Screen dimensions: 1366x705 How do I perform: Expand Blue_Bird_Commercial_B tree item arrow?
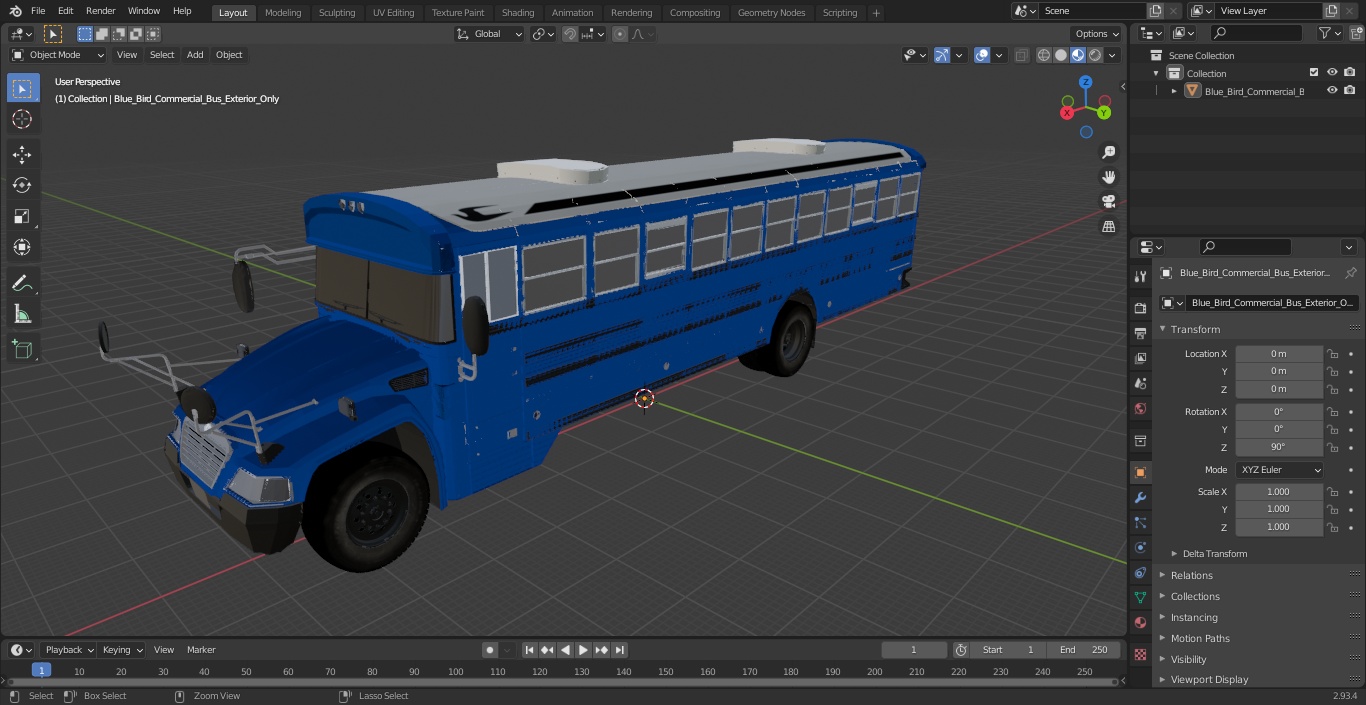tap(1174, 91)
